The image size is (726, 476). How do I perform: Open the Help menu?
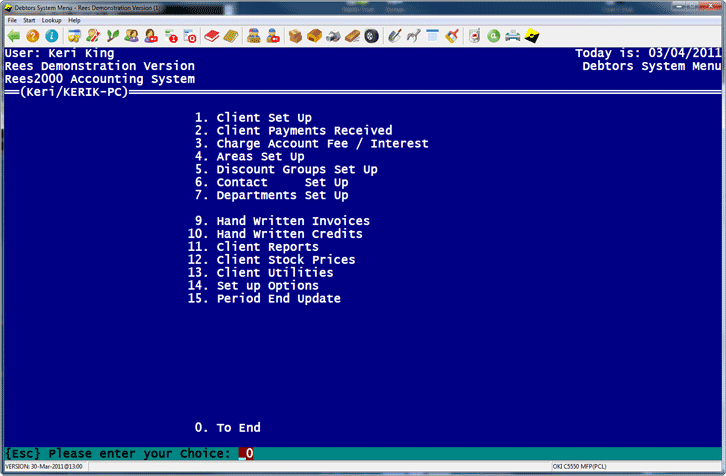(x=74, y=20)
